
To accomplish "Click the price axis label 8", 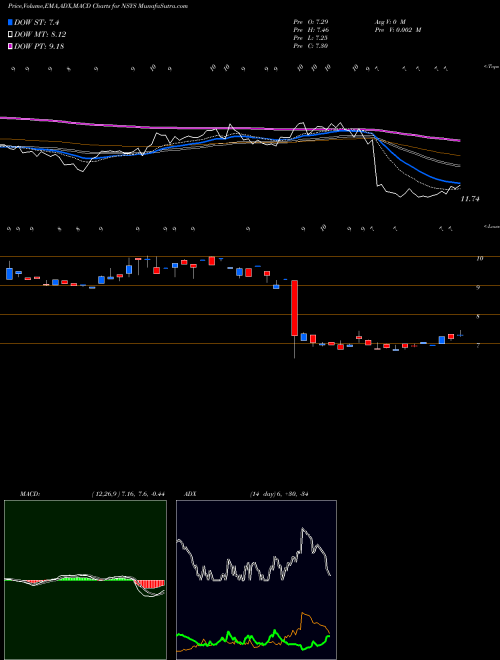I will tap(478, 317).
